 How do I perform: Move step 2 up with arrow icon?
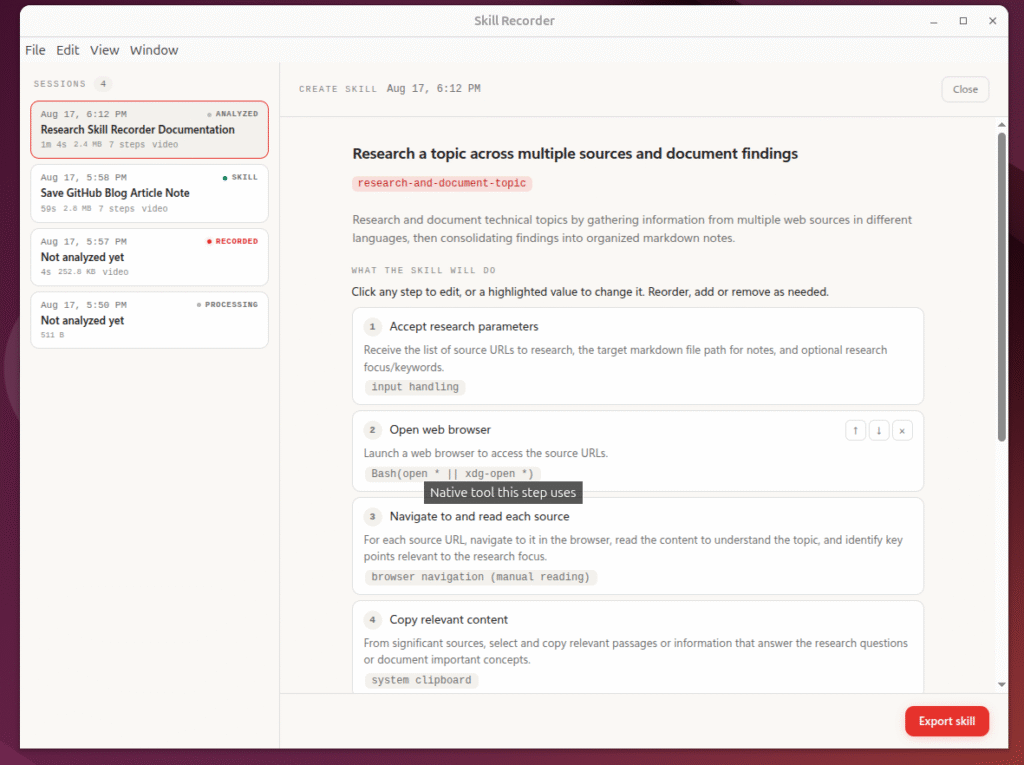(855, 431)
